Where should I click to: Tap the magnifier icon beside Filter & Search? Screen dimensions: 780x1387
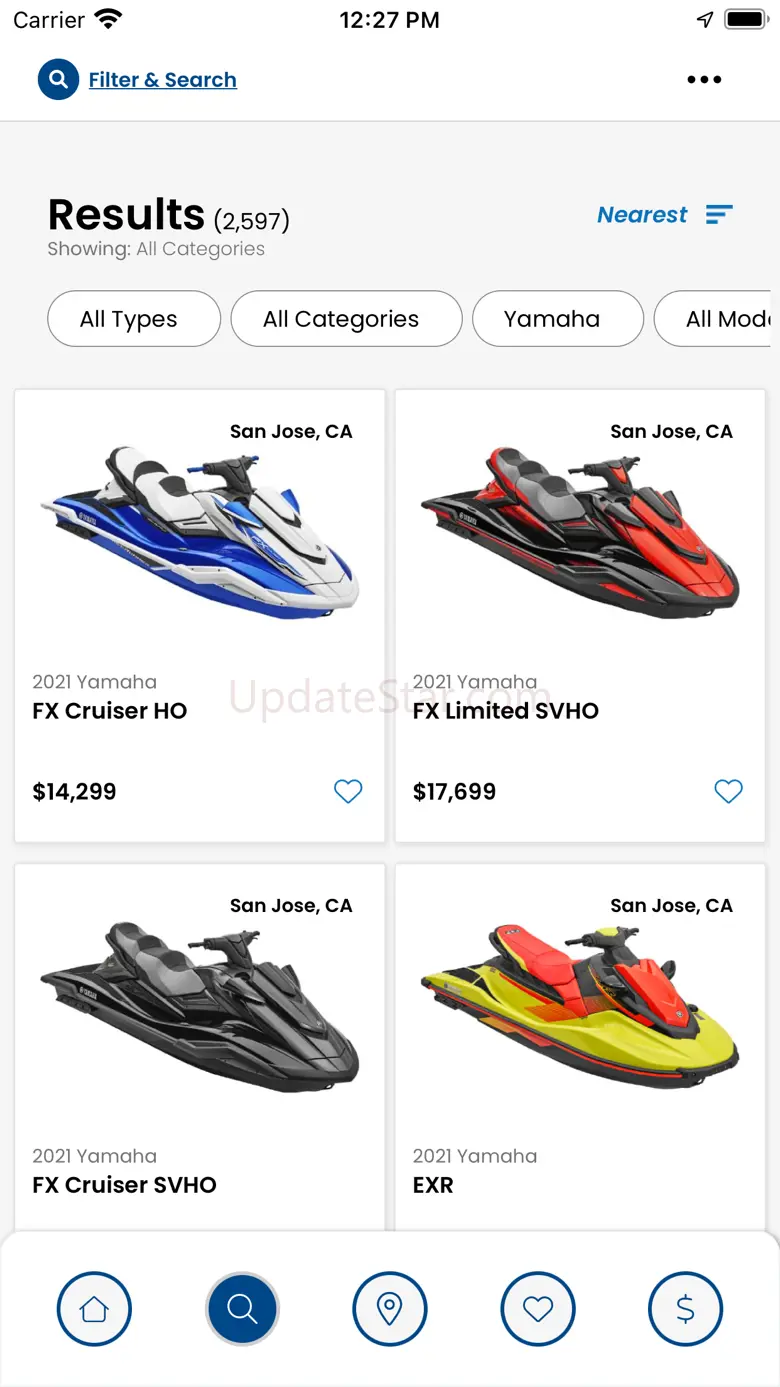58,79
